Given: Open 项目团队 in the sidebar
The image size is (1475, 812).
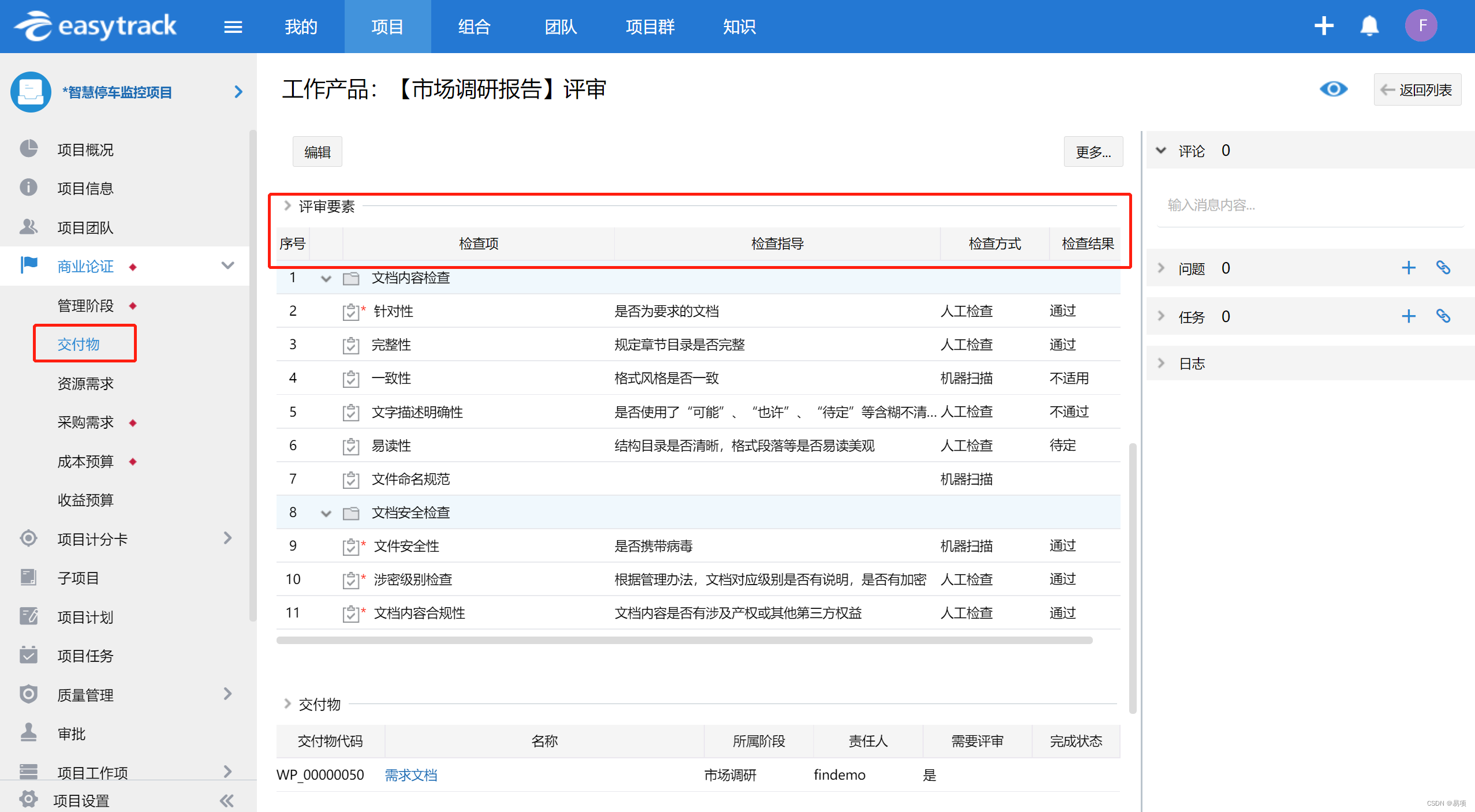Looking at the screenshot, I should click(x=85, y=227).
